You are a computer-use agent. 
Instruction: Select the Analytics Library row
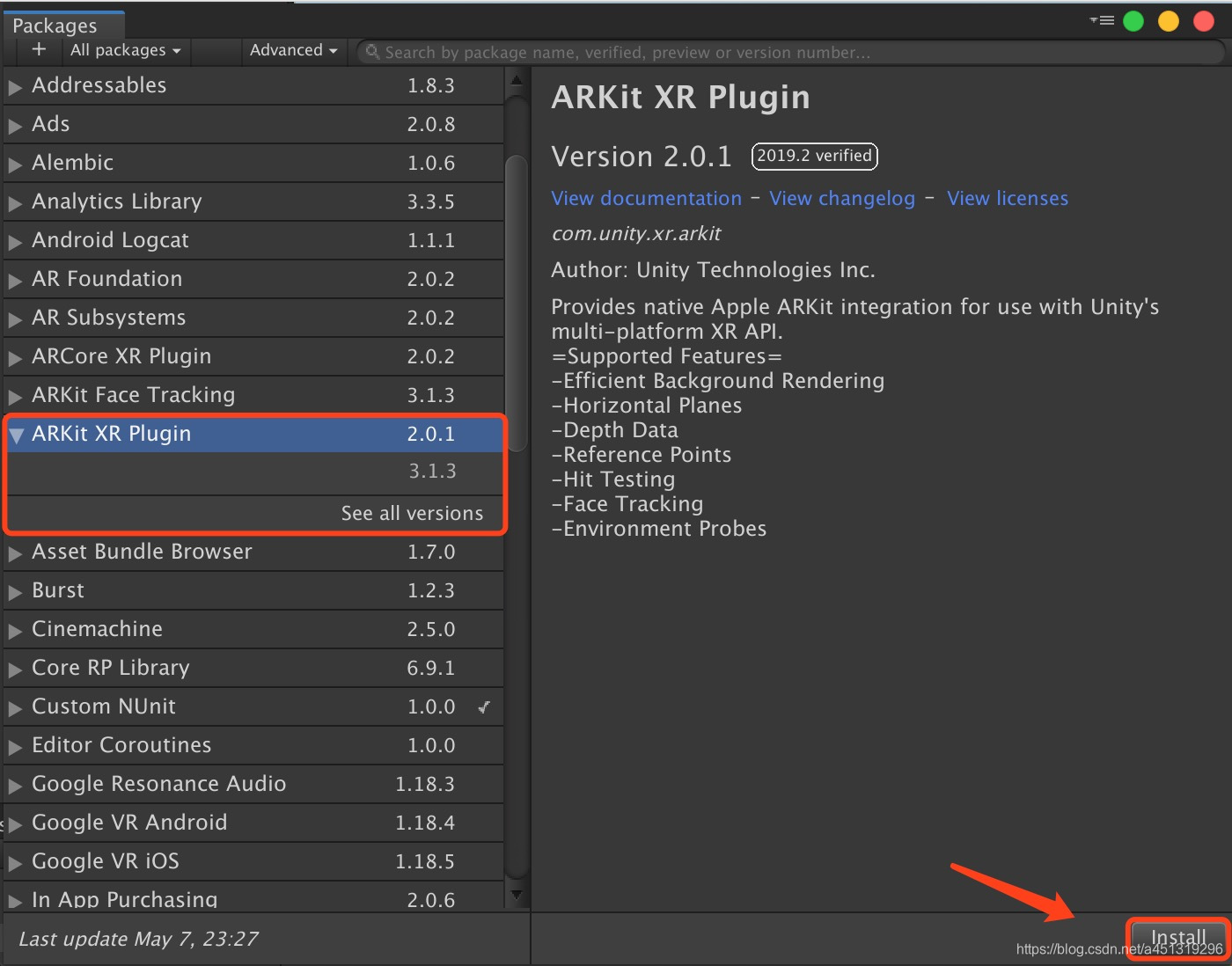[x=255, y=201]
